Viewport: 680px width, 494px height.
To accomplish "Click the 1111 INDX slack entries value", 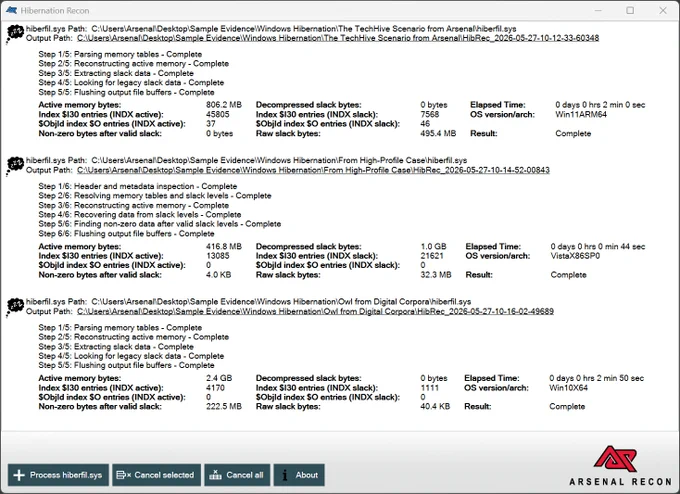I will click(x=430, y=388).
